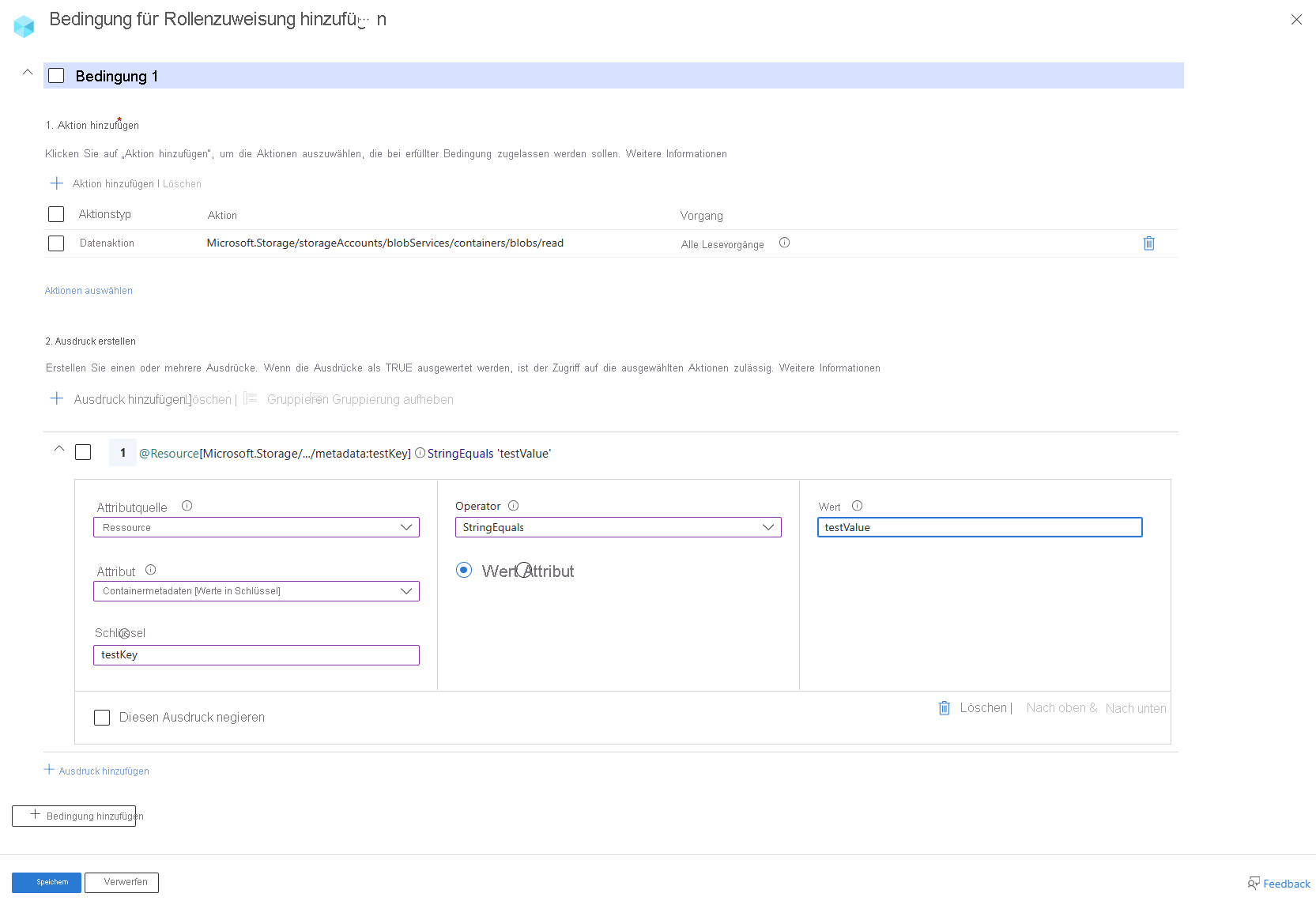1316x901 pixels.
Task: Open the info tooltip for Operator
Action: (513, 506)
